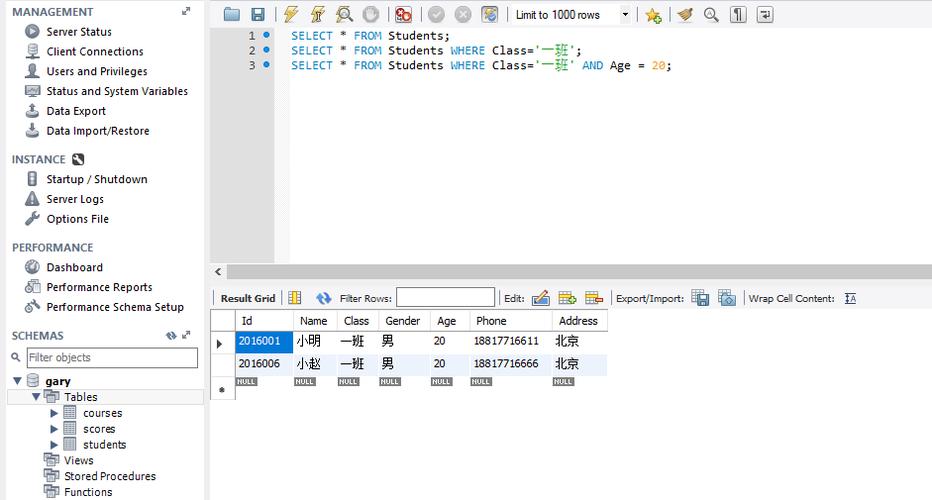
Task: Select phone cell 18817716611
Action: 511,341
